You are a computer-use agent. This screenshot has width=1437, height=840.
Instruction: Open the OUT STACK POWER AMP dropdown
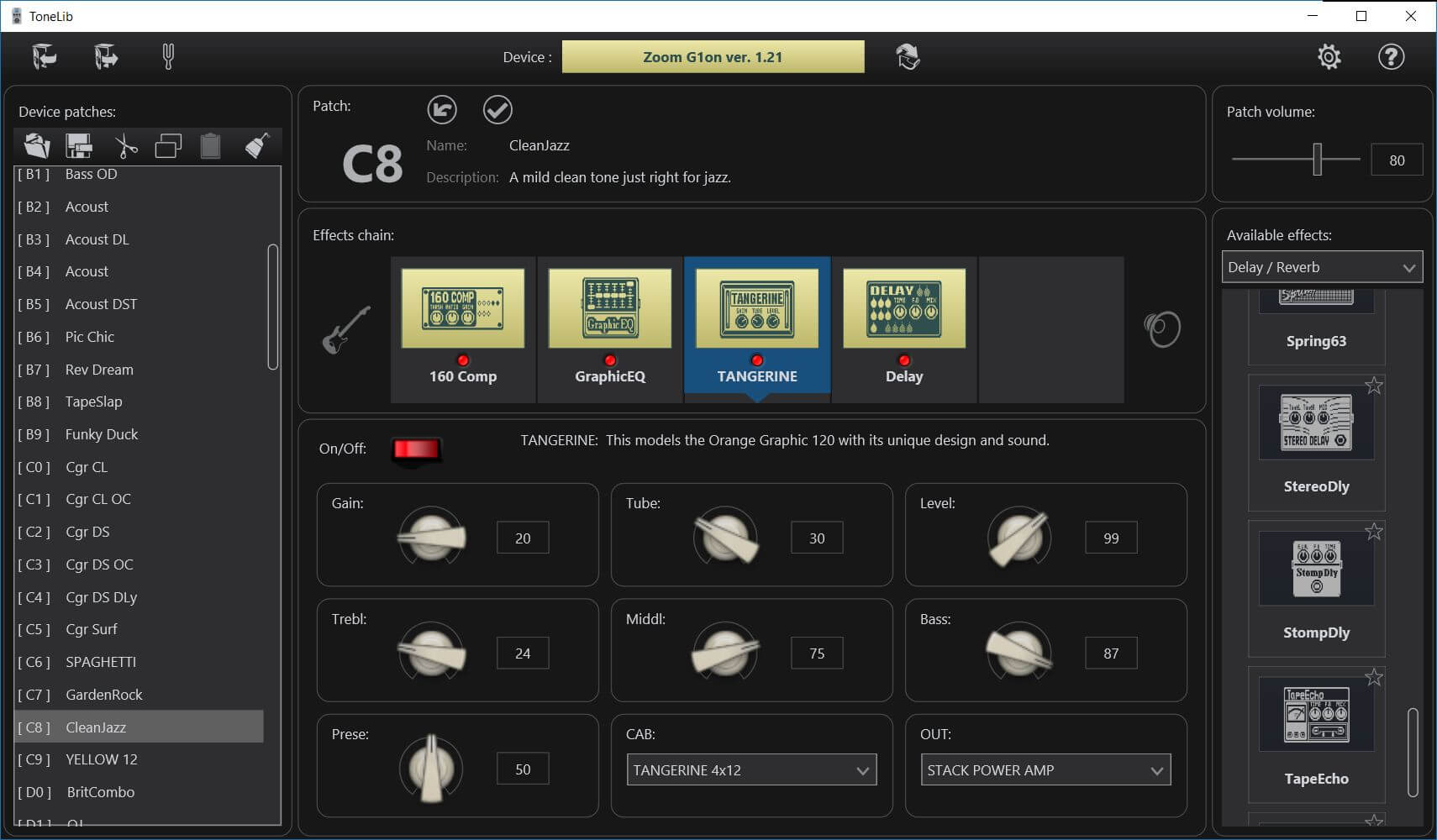(1045, 769)
